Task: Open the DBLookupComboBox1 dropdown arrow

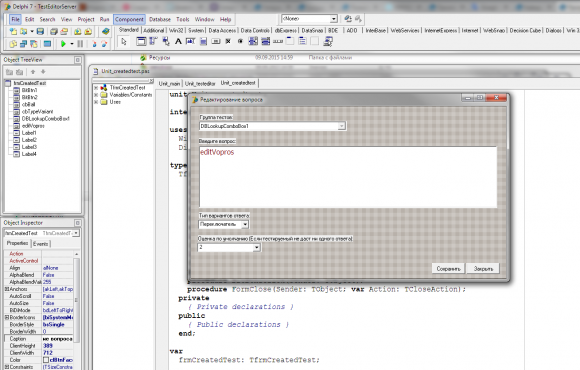Action: point(341,126)
